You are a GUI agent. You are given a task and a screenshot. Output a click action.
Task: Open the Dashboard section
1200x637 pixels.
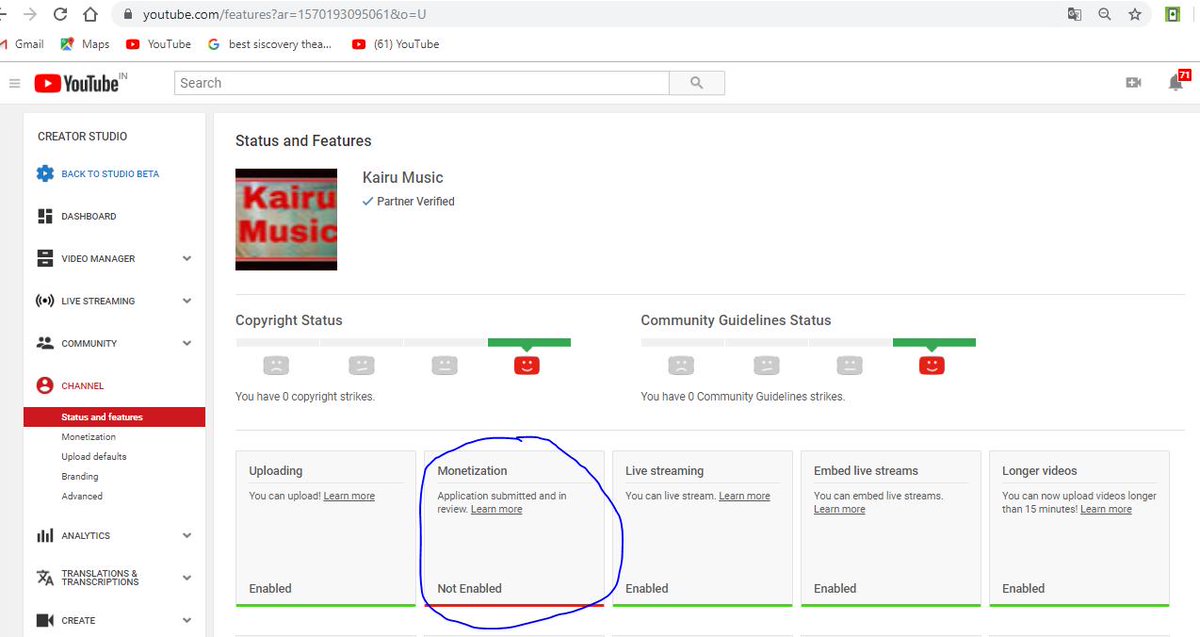point(89,216)
